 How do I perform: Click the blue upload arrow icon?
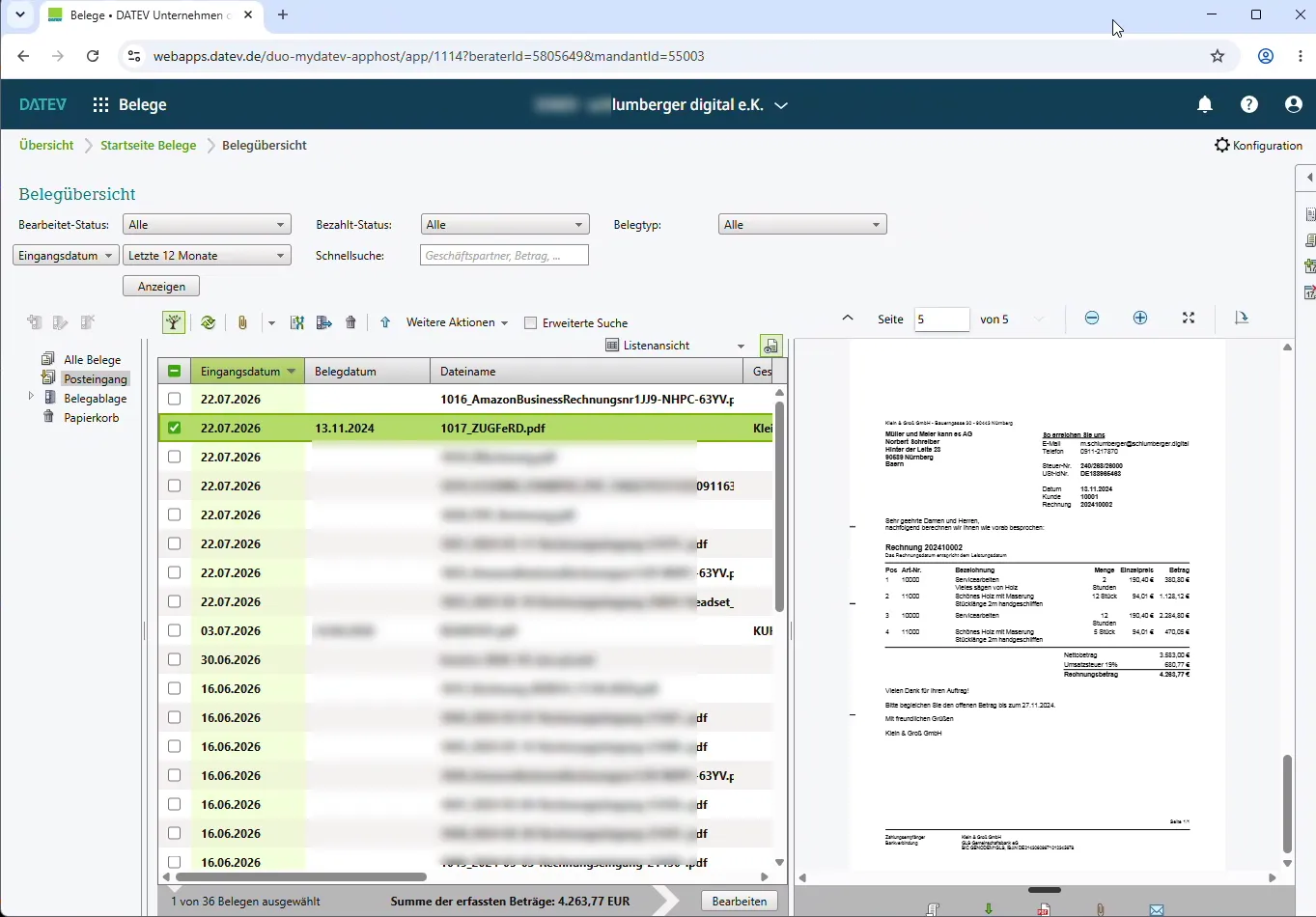pos(385,322)
